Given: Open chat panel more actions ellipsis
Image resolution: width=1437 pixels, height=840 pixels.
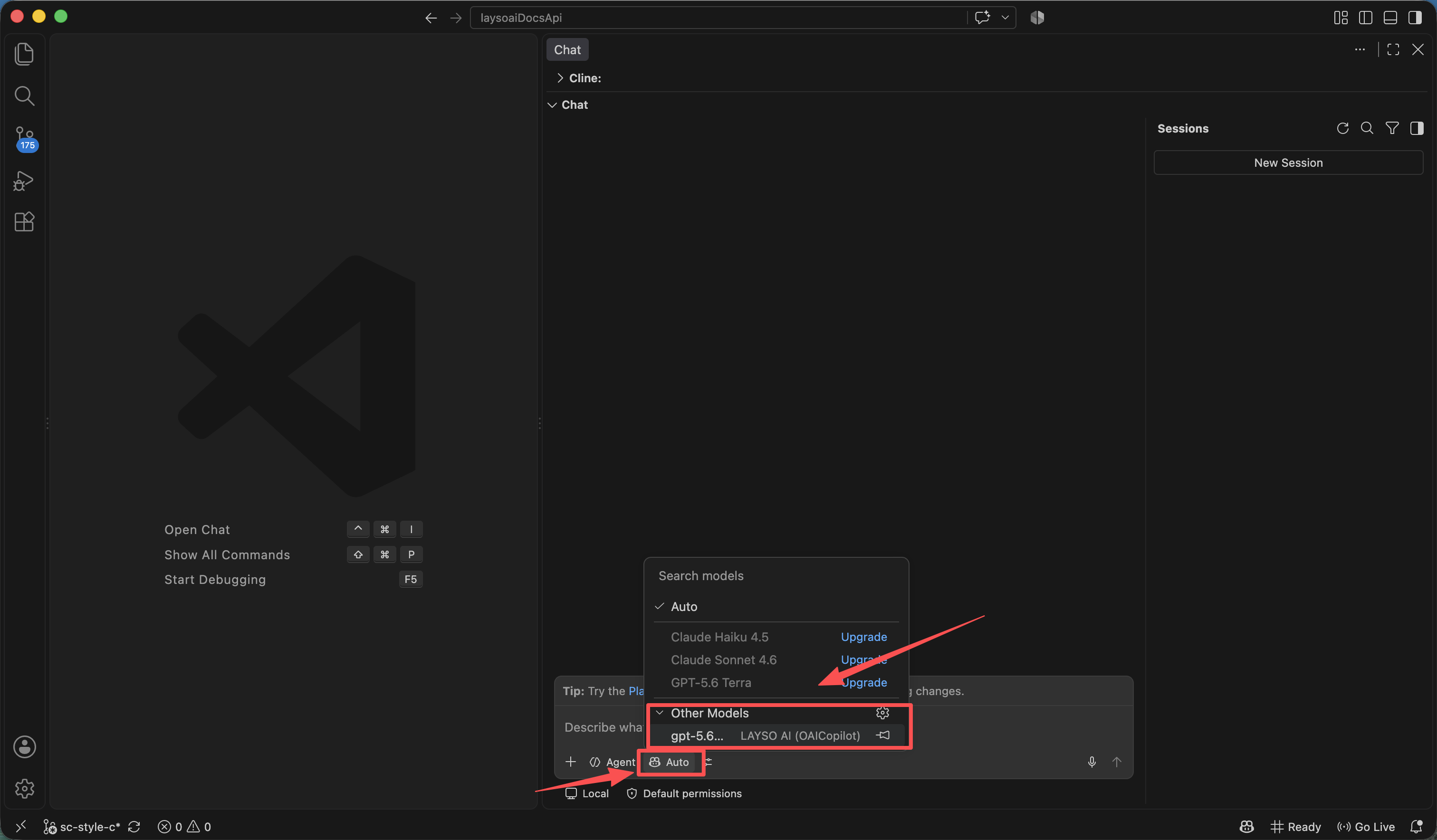Looking at the screenshot, I should pos(1360,49).
